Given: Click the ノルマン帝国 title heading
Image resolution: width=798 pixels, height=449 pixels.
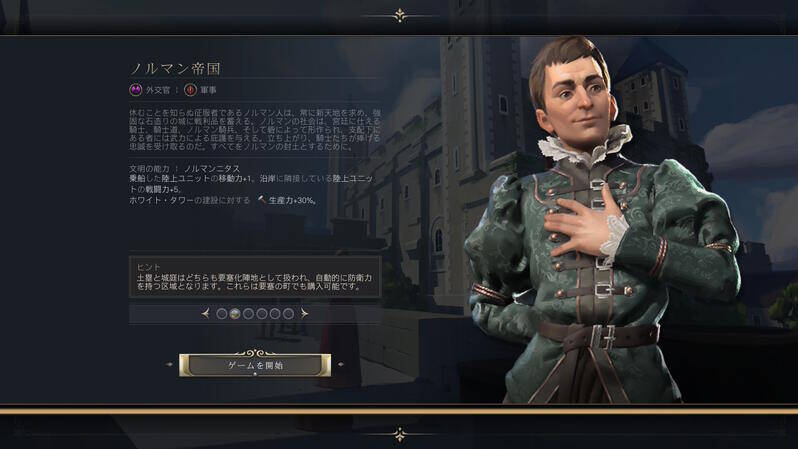Looking at the screenshot, I should (x=175, y=68).
